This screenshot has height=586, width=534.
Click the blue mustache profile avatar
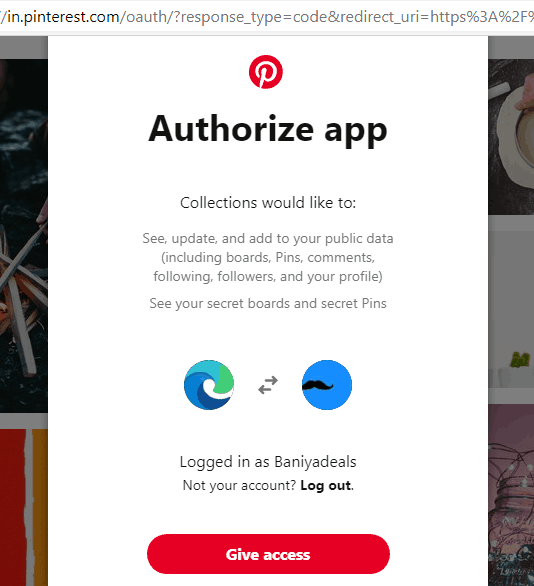click(327, 385)
